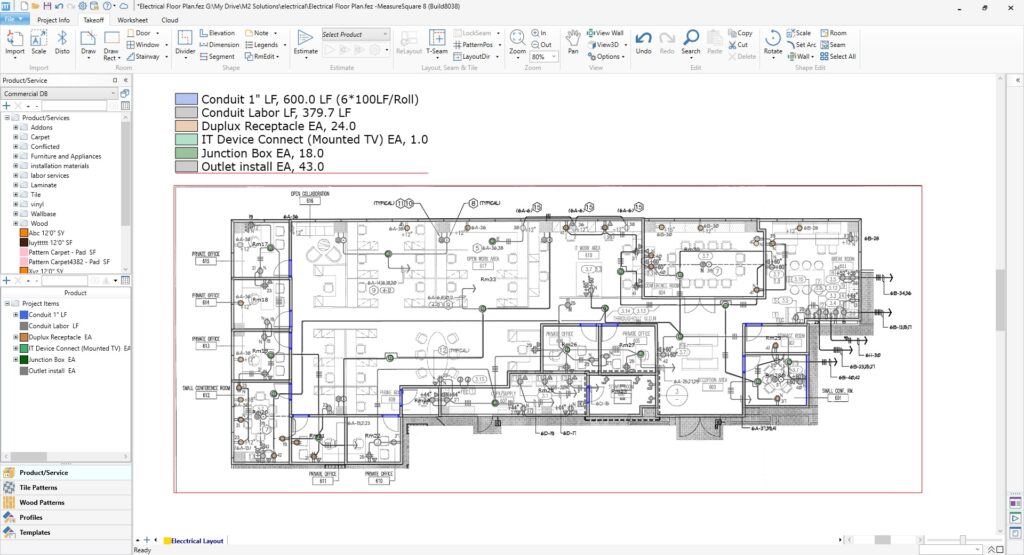The width and height of the screenshot is (1024, 555).
Task: Click the Undo arrow
Action: (643, 42)
